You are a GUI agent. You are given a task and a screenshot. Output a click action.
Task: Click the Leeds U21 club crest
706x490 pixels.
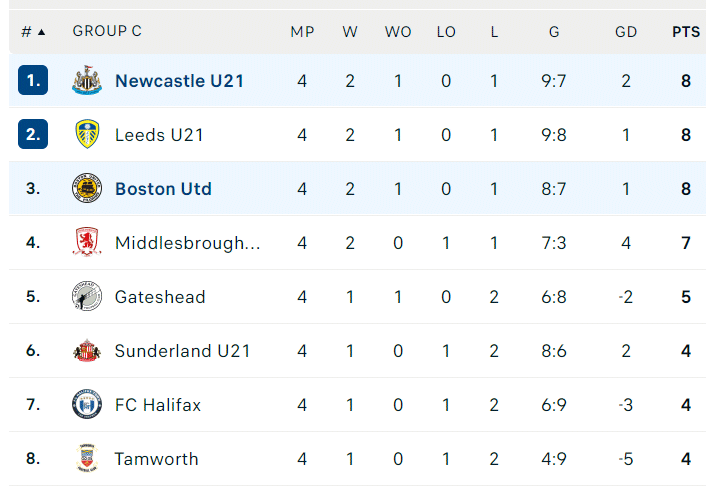pos(87,134)
